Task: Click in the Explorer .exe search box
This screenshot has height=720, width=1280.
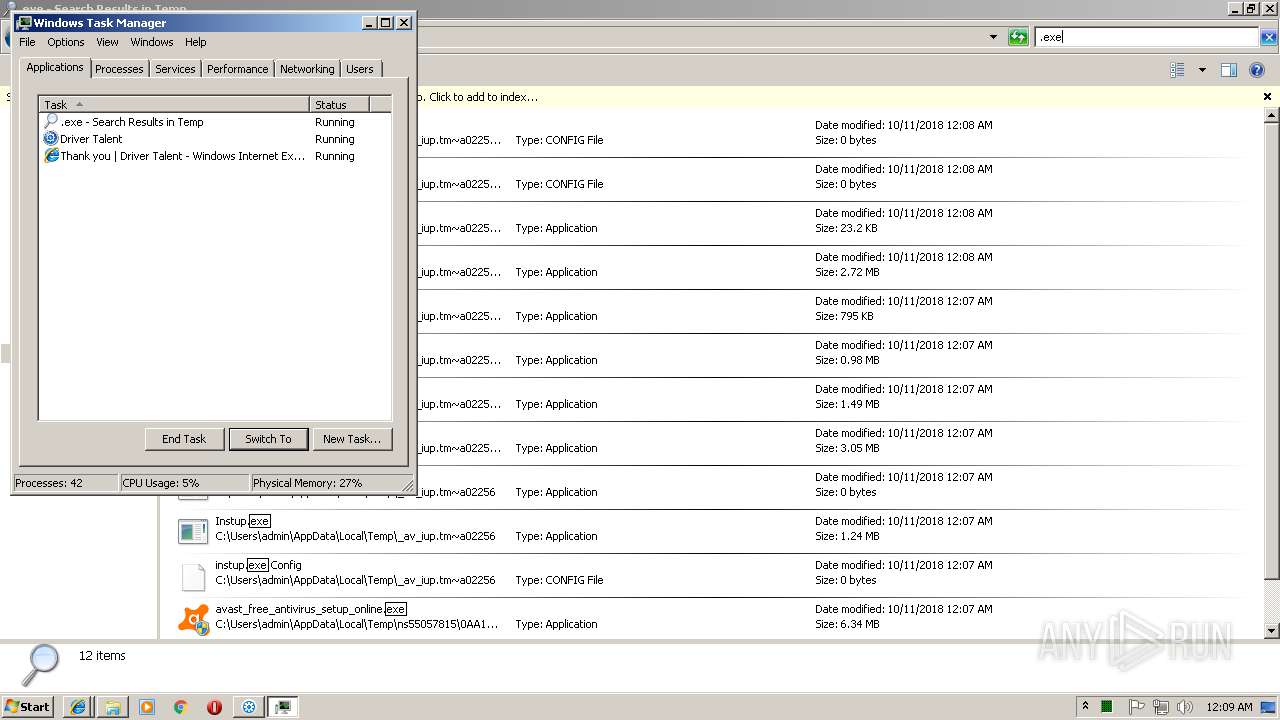Action: [1146, 37]
